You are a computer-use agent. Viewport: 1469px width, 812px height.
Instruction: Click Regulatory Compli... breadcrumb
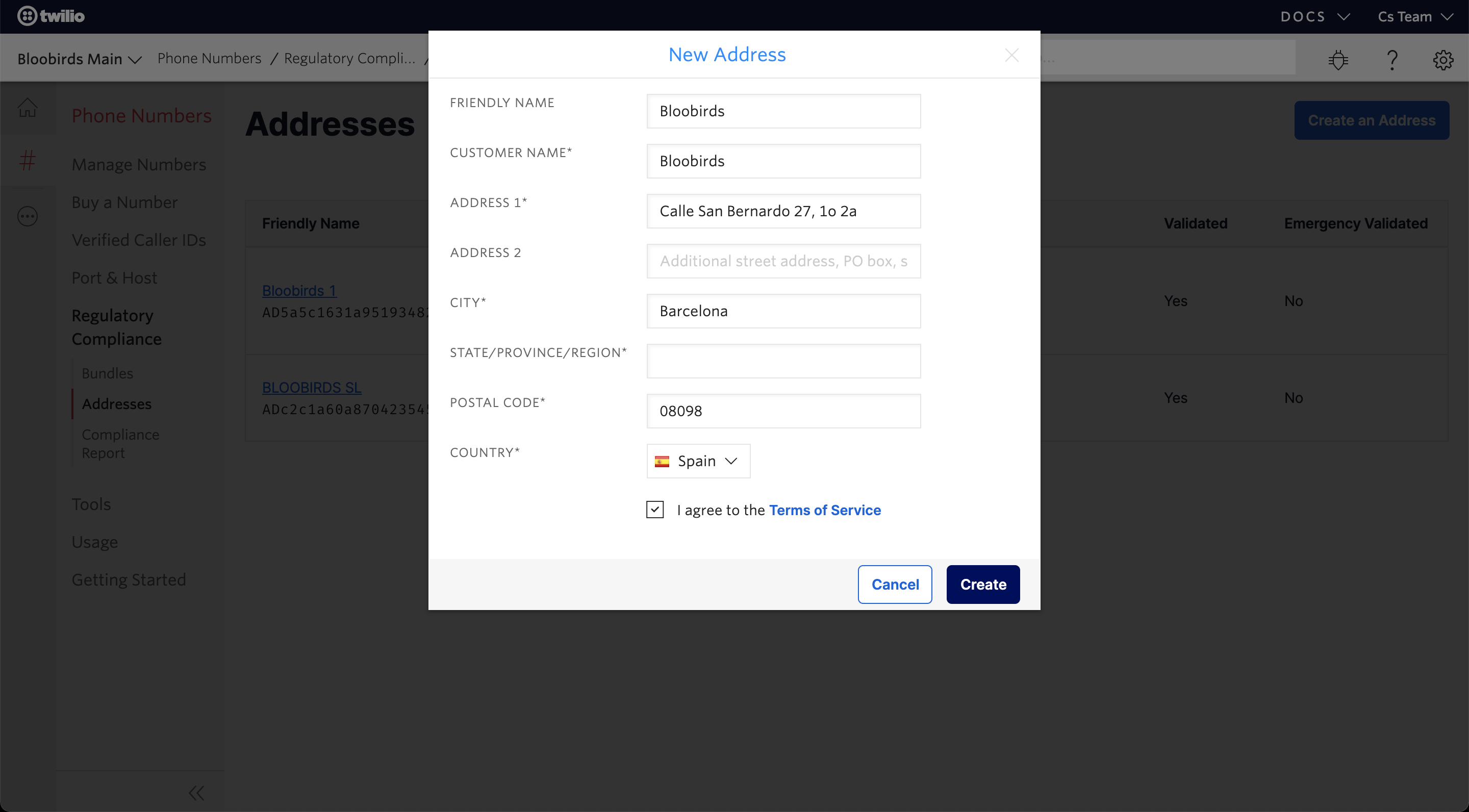[x=349, y=58]
